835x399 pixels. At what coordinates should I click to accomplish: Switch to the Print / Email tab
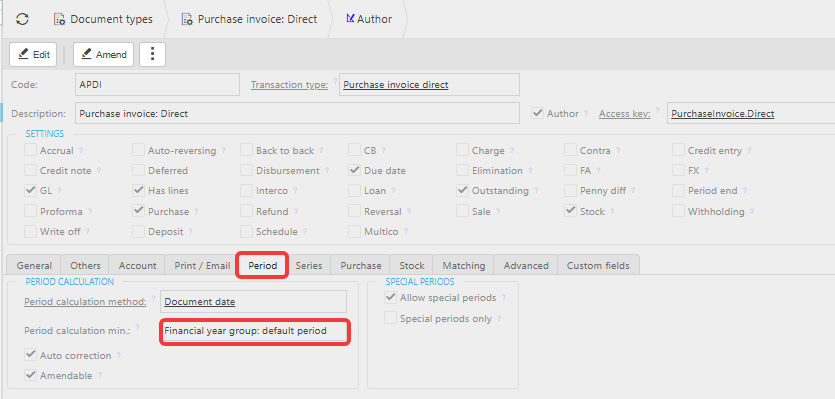(202, 265)
